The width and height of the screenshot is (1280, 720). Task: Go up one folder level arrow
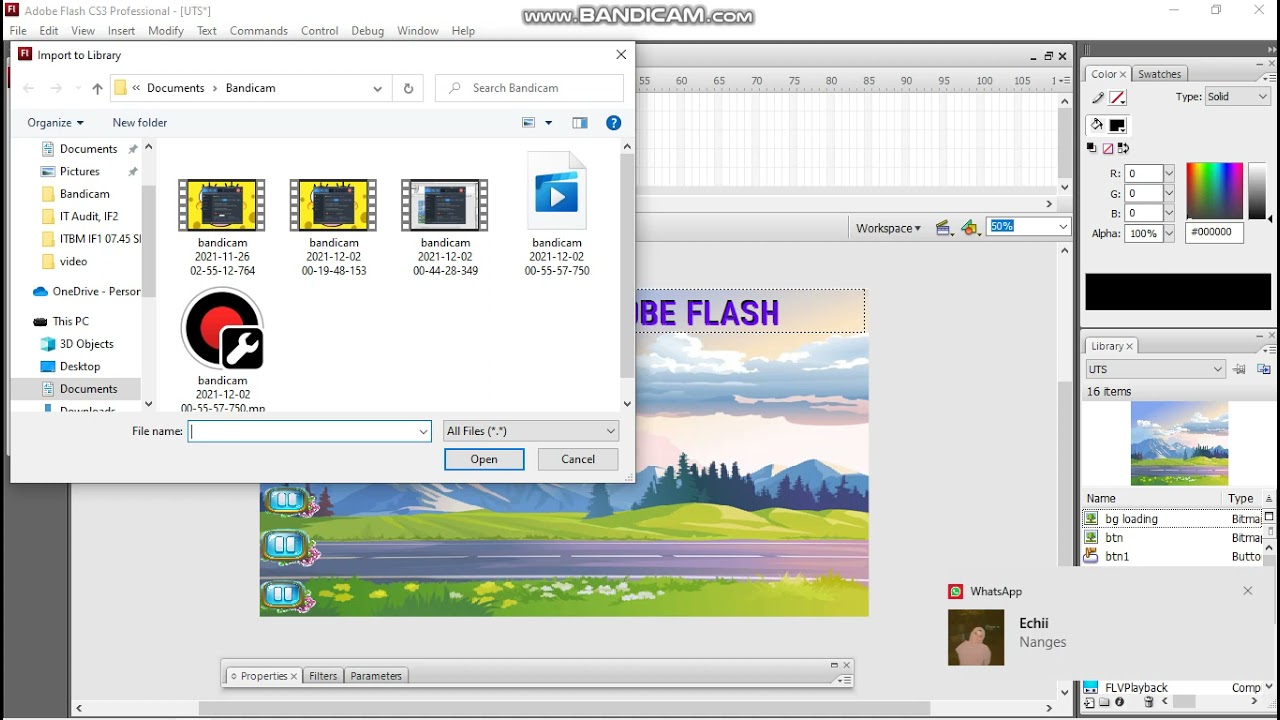point(97,88)
